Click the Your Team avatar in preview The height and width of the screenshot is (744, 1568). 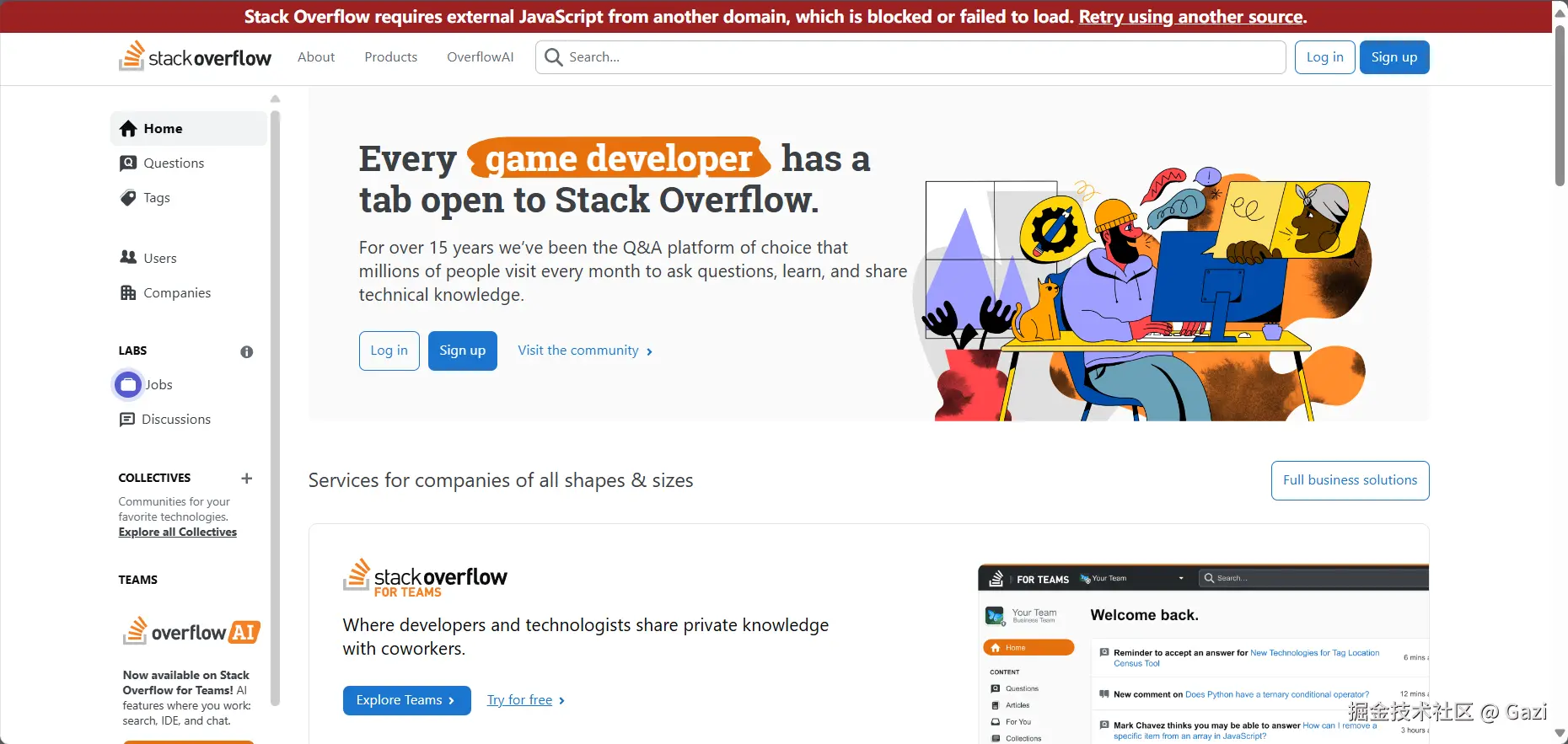995,616
